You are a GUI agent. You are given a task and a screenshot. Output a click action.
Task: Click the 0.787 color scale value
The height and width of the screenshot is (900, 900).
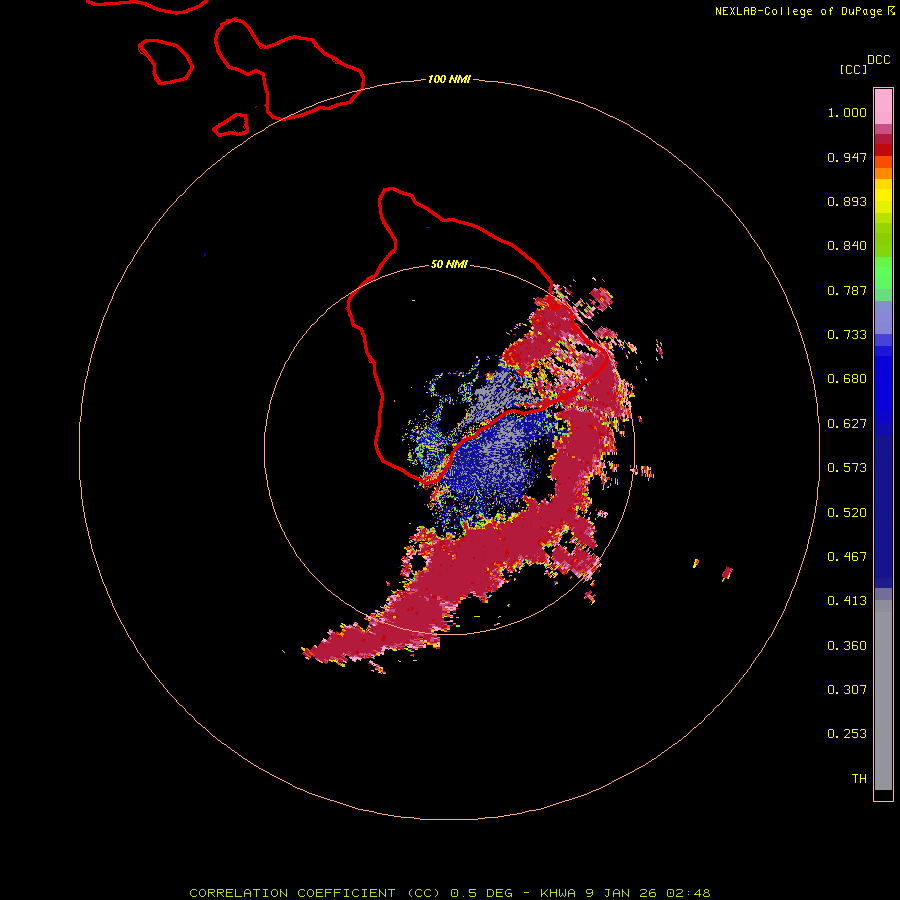point(847,290)
